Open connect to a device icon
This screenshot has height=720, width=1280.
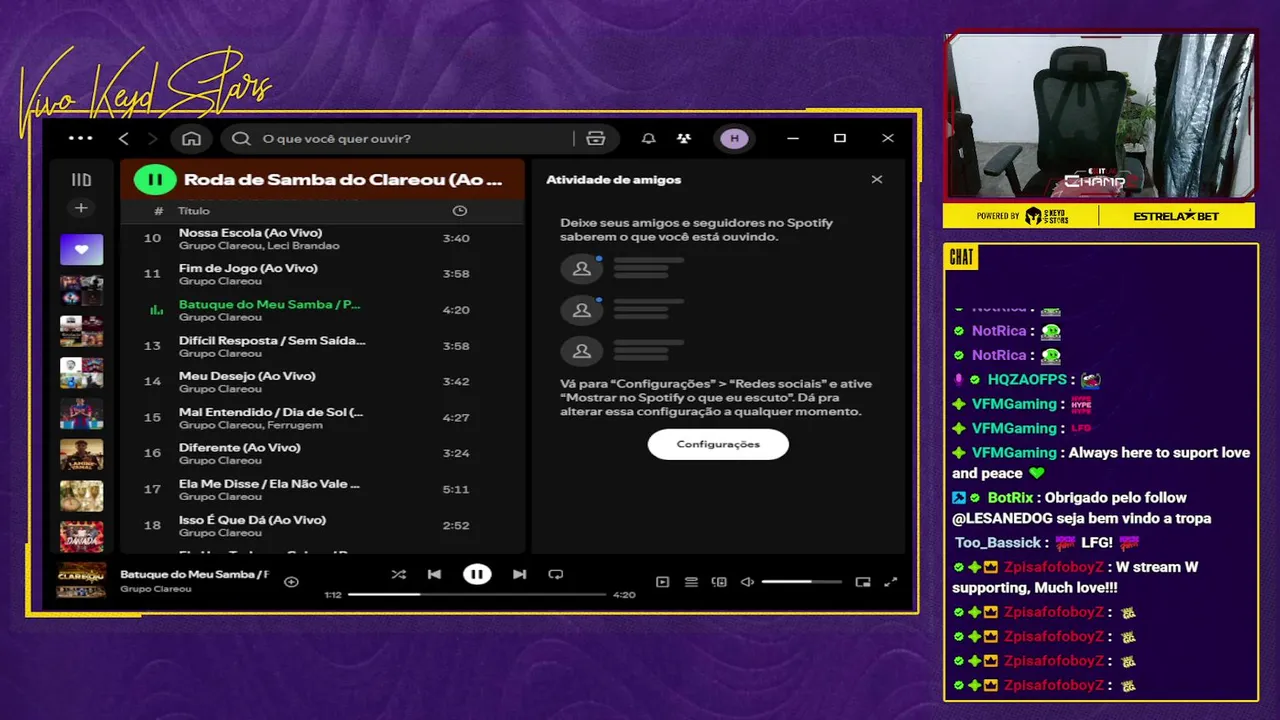[719, 582]
